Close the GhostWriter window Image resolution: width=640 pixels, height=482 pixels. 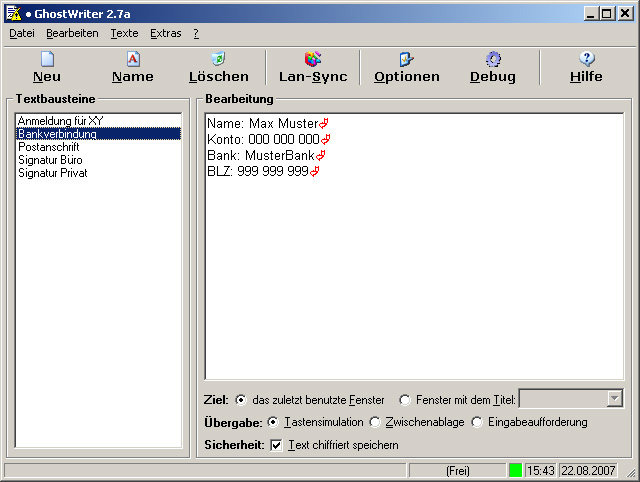point(625,14)
